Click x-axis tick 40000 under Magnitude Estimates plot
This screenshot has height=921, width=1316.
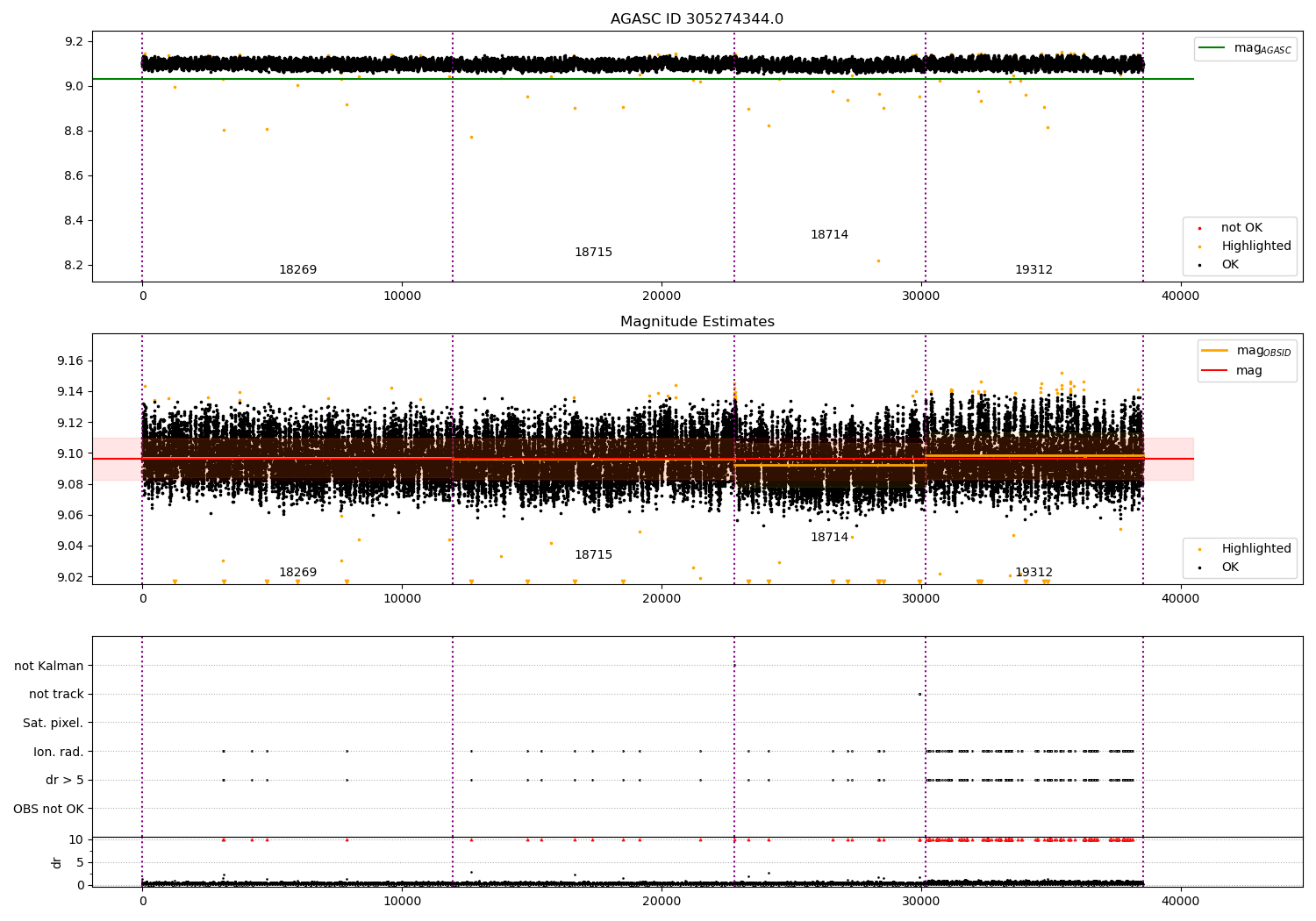coord(1180,598)
